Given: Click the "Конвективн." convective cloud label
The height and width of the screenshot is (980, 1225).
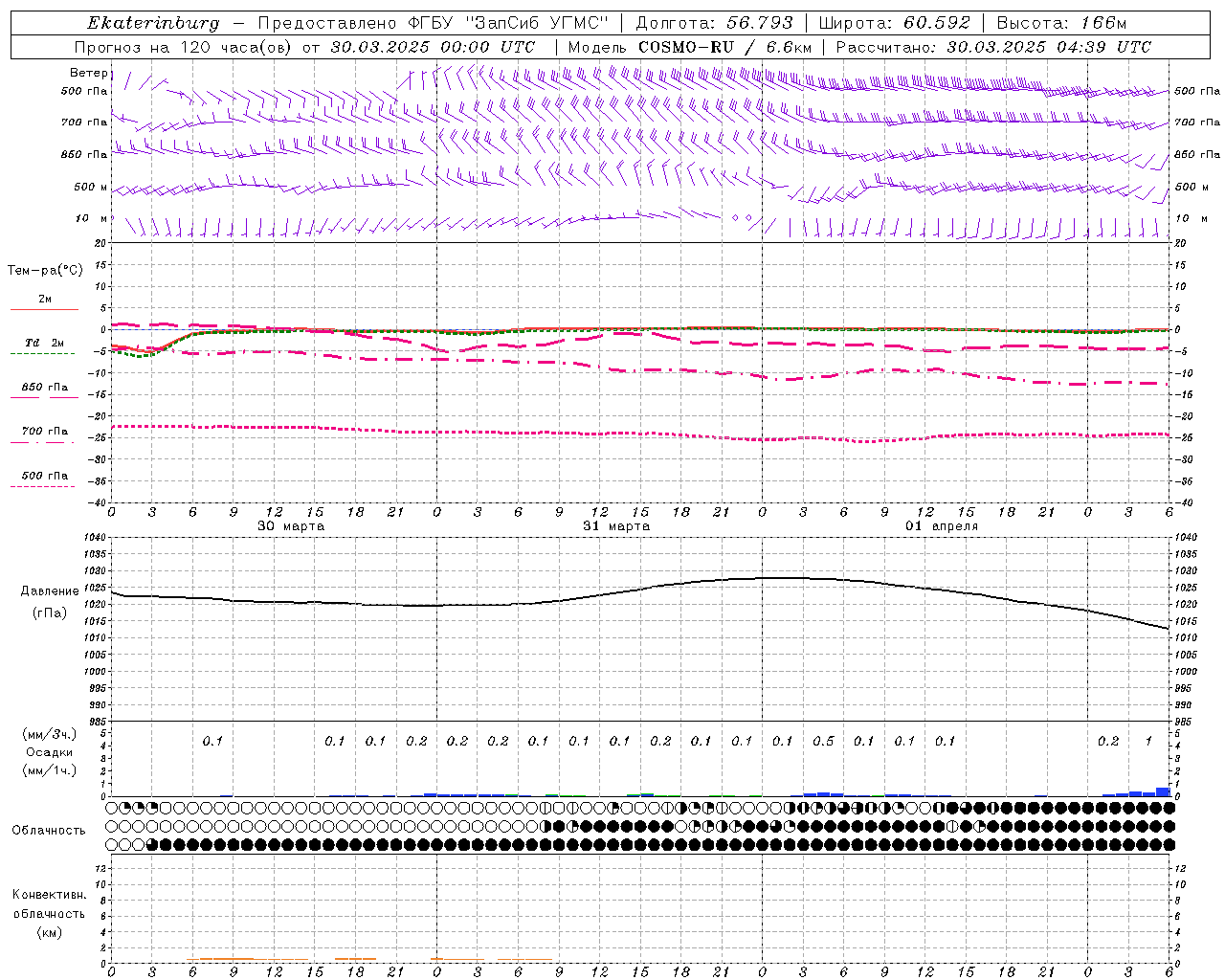Looking at the screenshot, I should coord(49,895).
